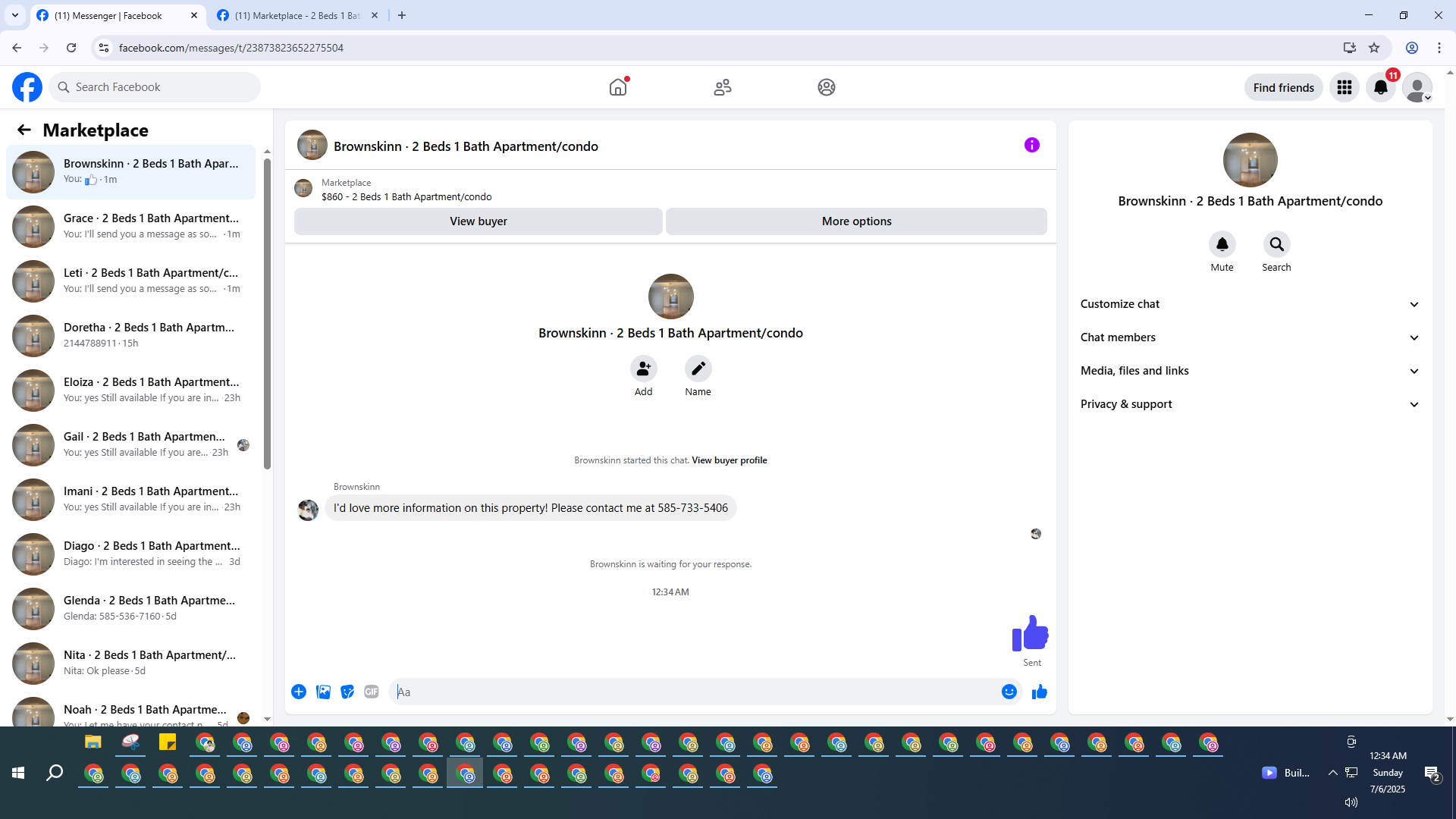Expand the Chat members section
Image resolution: width=1456 pixels, height=819 pixels.
(1249, 337)
